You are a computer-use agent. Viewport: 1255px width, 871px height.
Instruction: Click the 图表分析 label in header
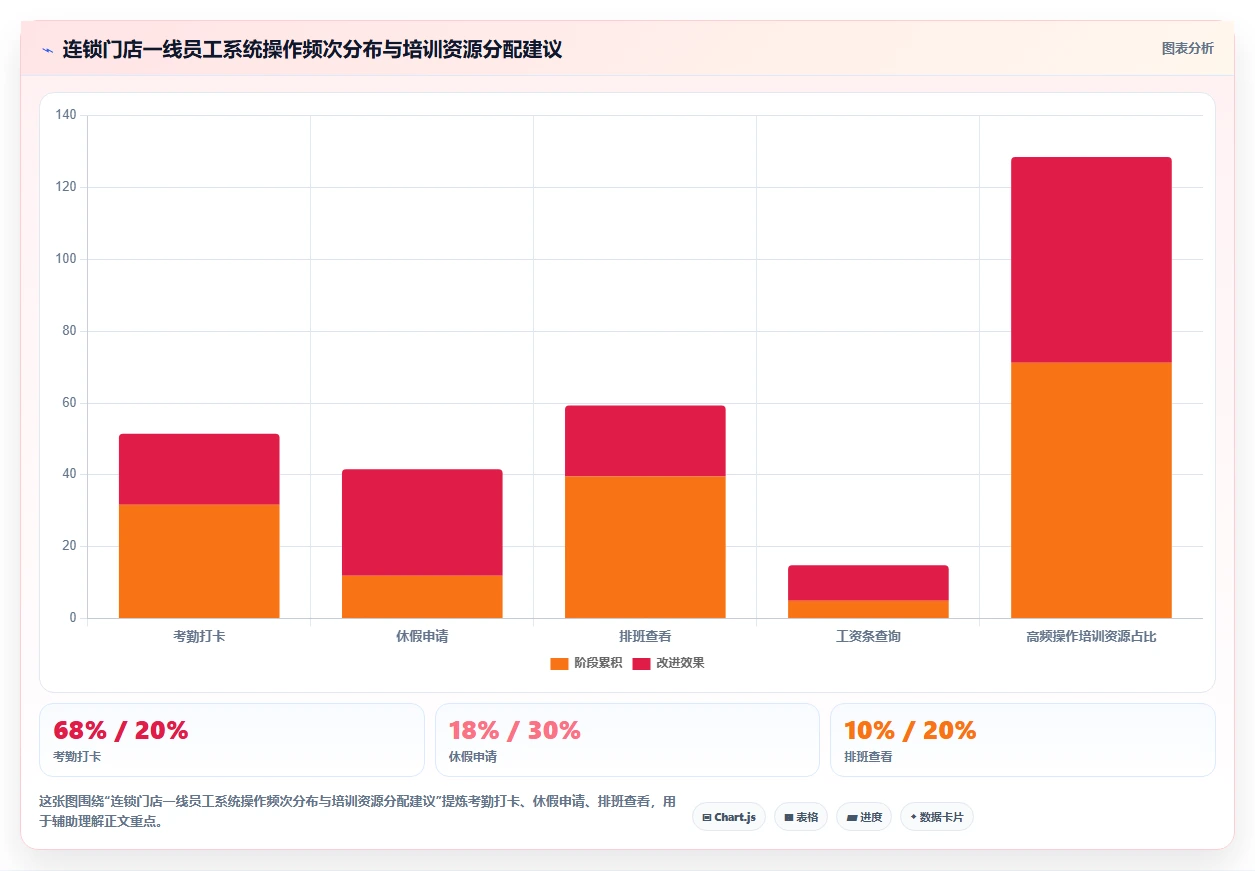[x=1187, y=49]
